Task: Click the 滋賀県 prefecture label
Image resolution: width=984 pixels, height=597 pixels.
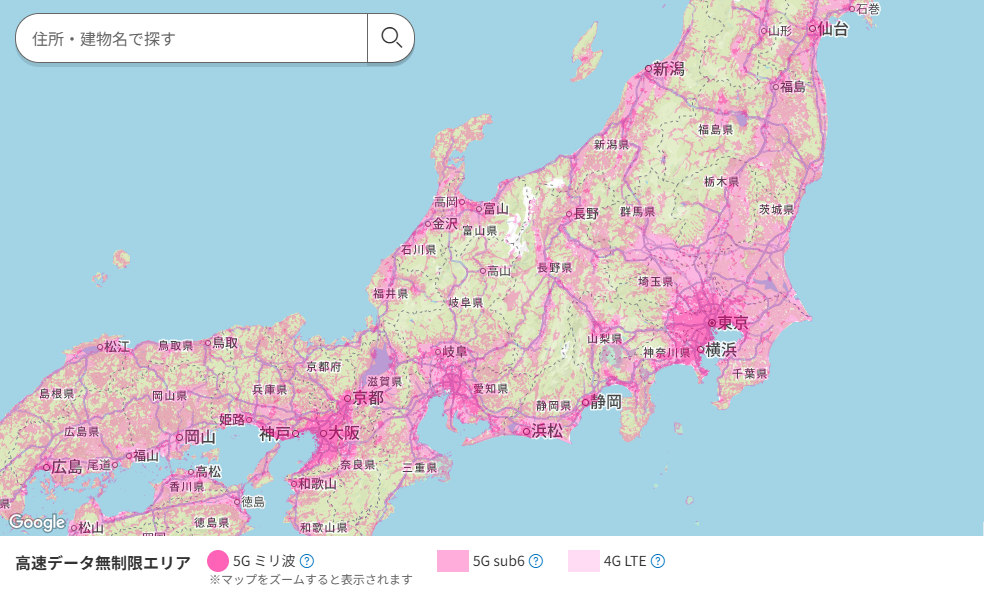Action: pos(385,382)
